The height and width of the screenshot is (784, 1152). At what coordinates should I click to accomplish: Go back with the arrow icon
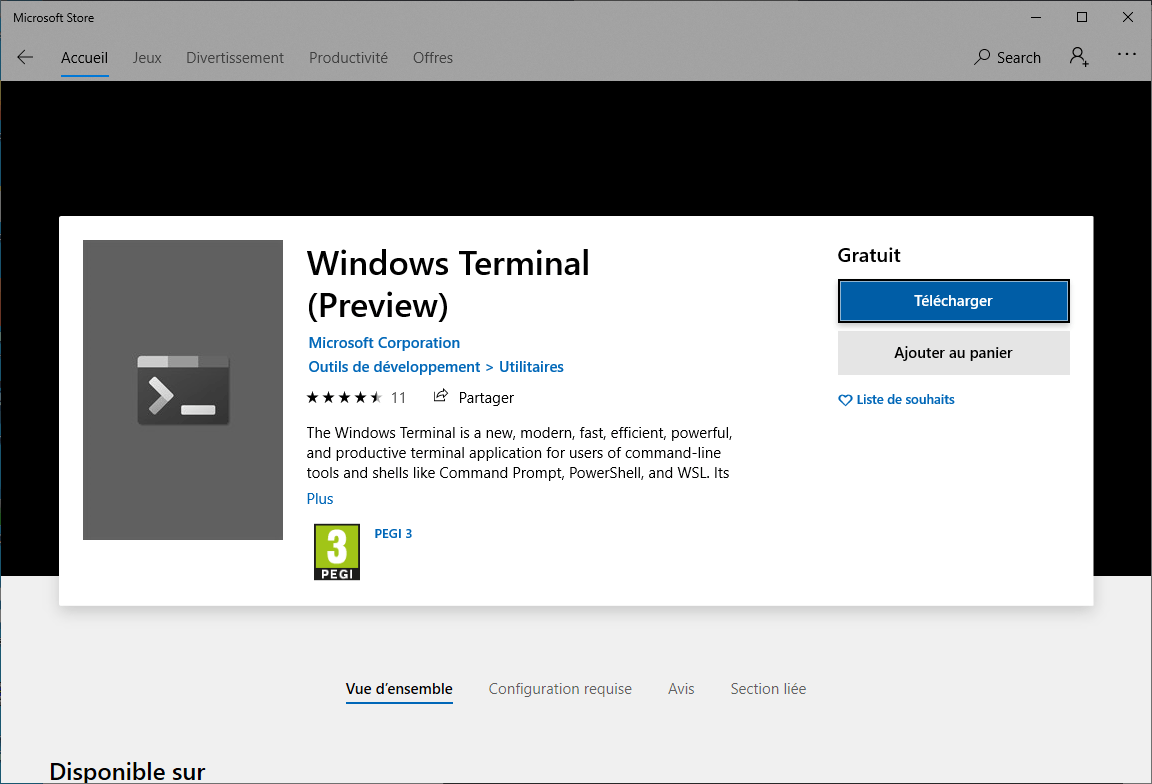tap(25, 57)
